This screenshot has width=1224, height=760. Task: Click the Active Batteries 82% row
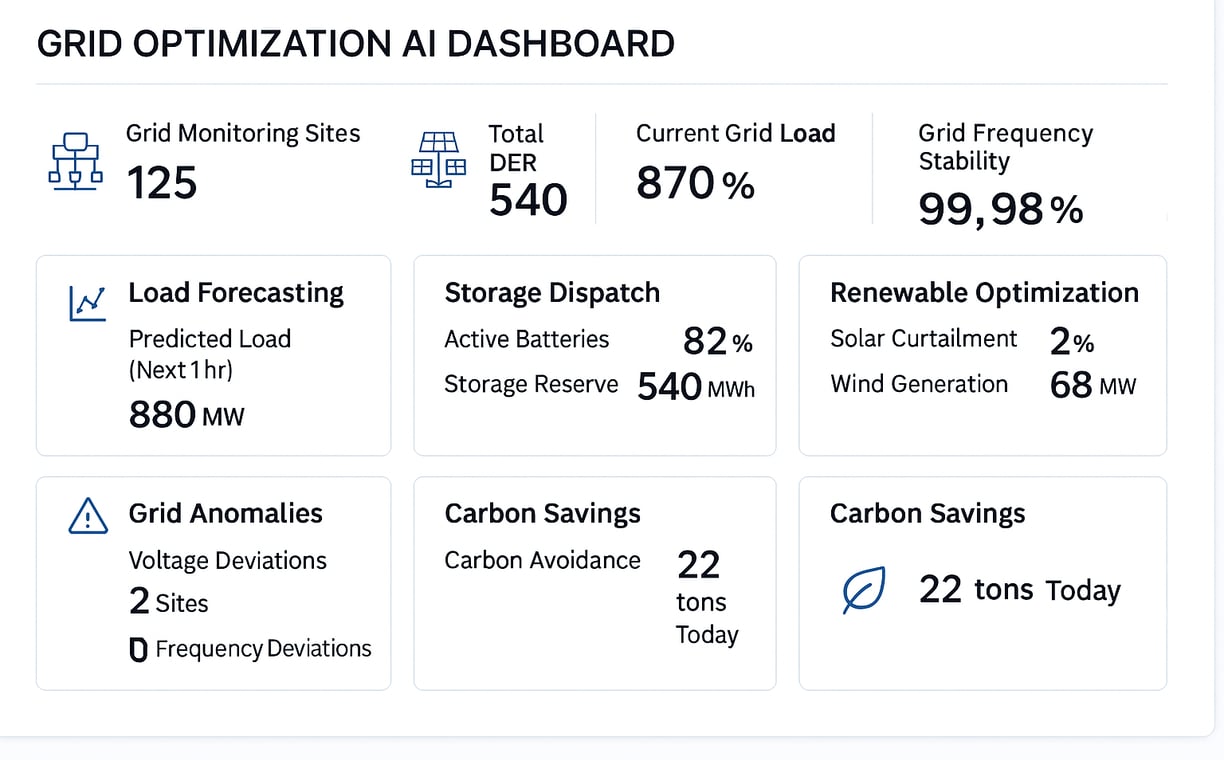(x=598, y=341)
